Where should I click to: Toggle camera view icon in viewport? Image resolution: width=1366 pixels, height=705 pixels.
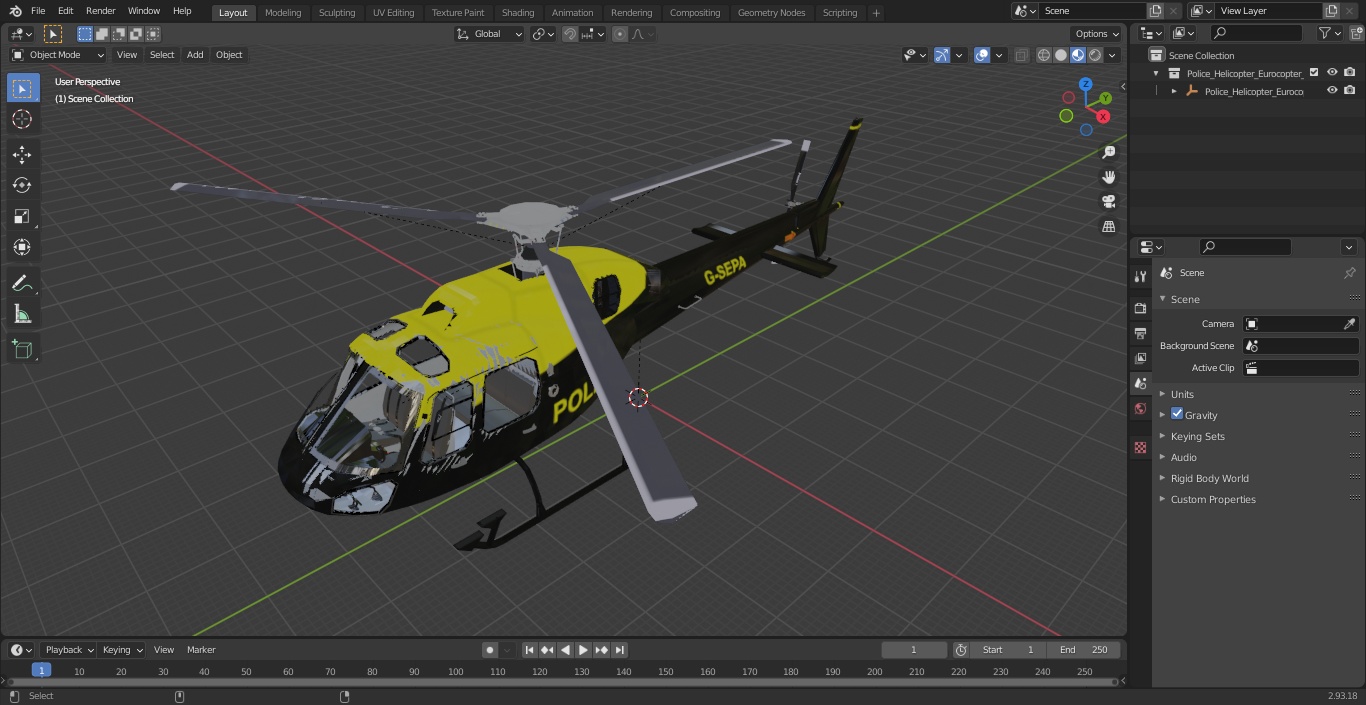coord(1108,201)
